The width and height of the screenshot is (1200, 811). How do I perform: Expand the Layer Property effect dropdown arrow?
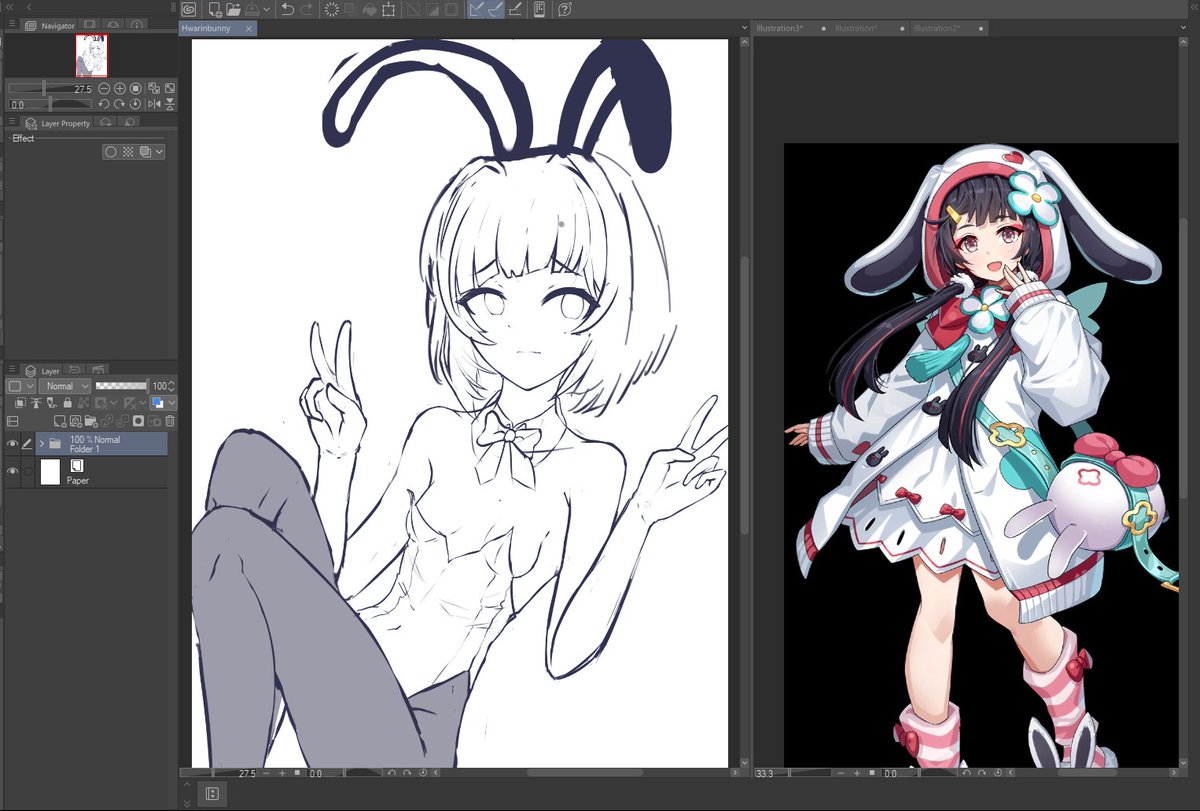pyautogui.click(x=159, y=152)
